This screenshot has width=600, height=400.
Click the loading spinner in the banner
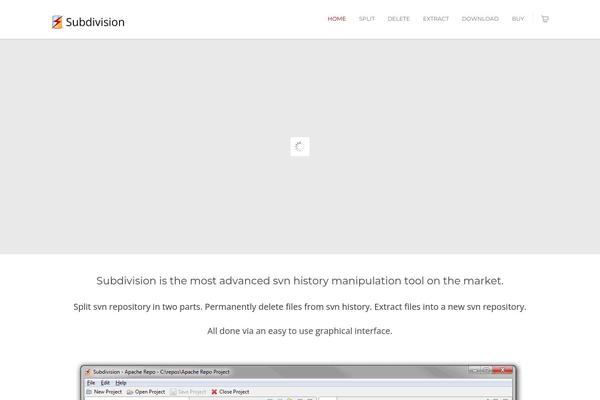[300, 146]
